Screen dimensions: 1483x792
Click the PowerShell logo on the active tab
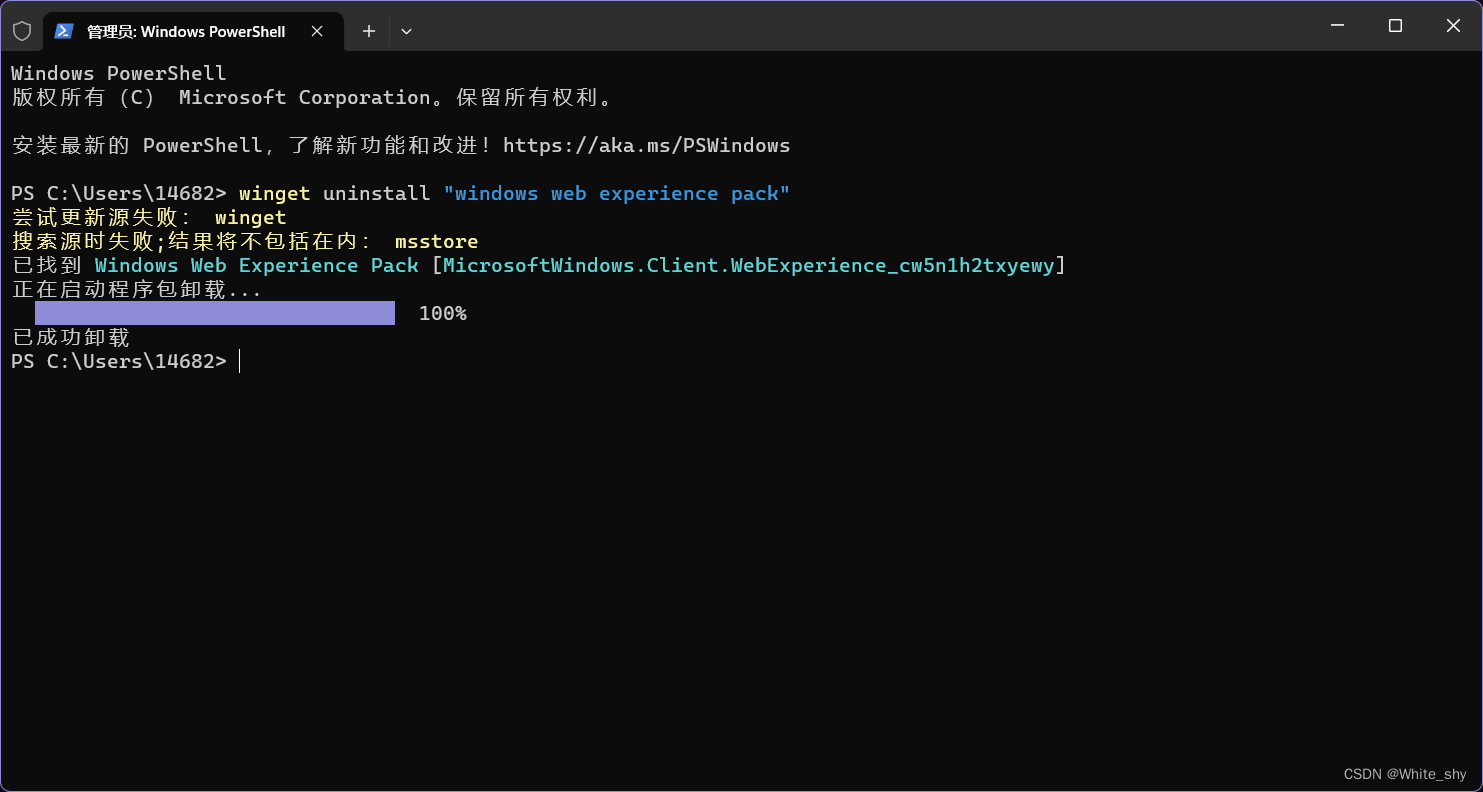[x=64, y=31]
